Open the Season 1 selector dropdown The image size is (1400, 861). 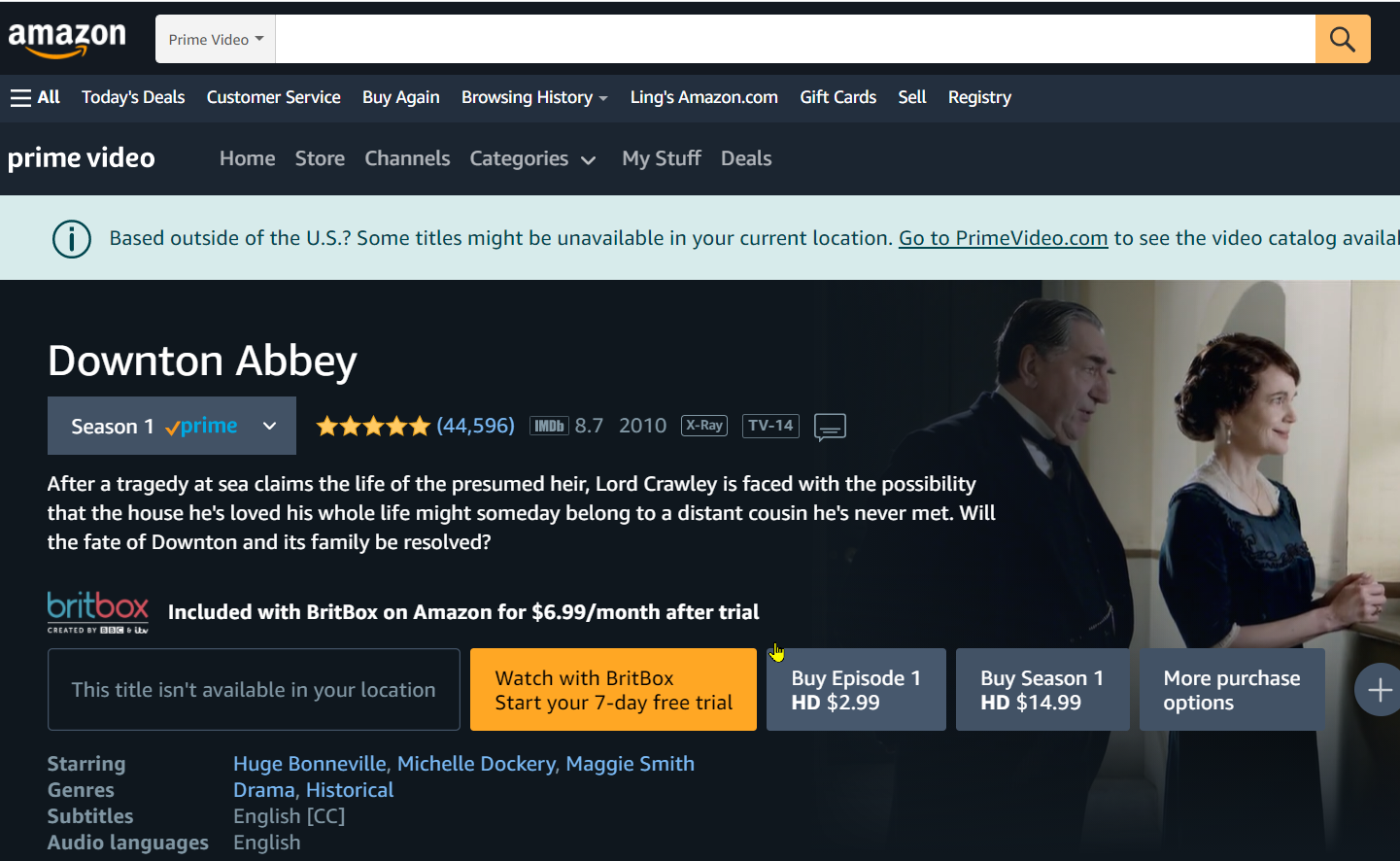click(172, 426)
